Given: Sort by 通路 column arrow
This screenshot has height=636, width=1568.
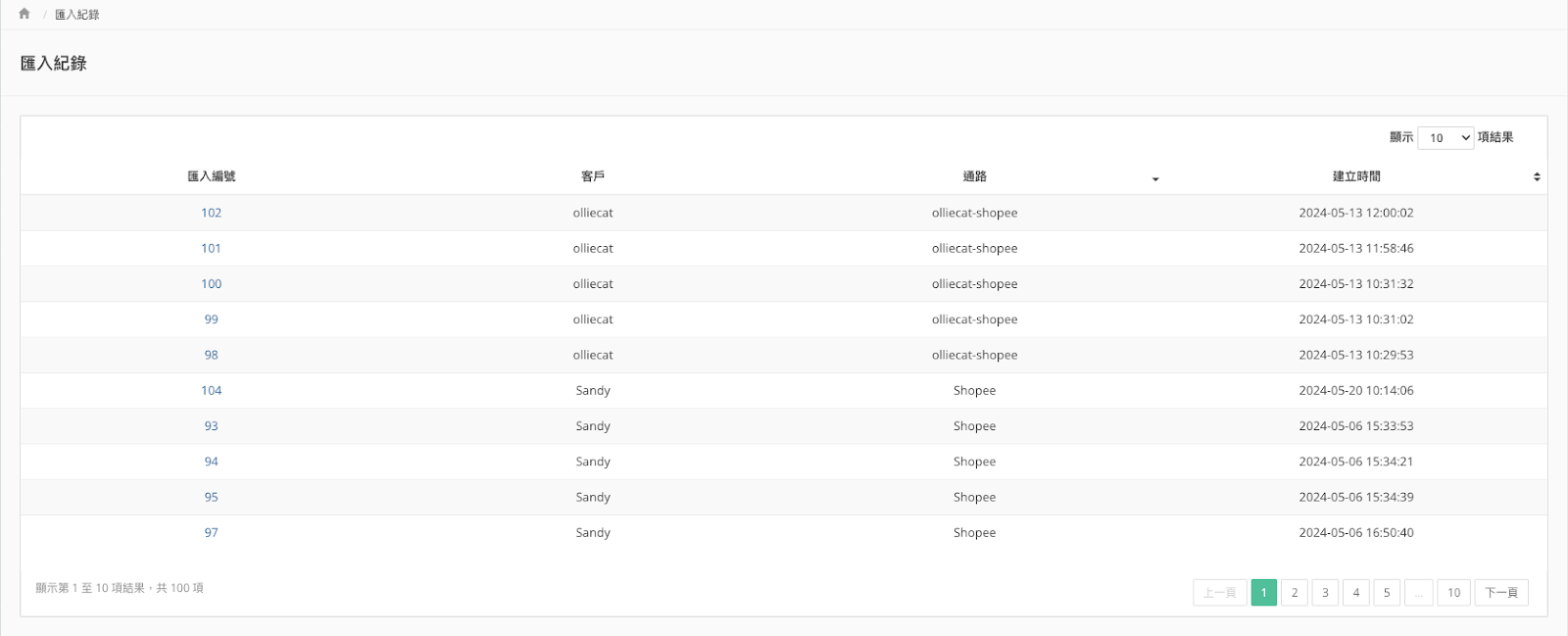Looking at the screenshot, I should (x=1155, y=179).
